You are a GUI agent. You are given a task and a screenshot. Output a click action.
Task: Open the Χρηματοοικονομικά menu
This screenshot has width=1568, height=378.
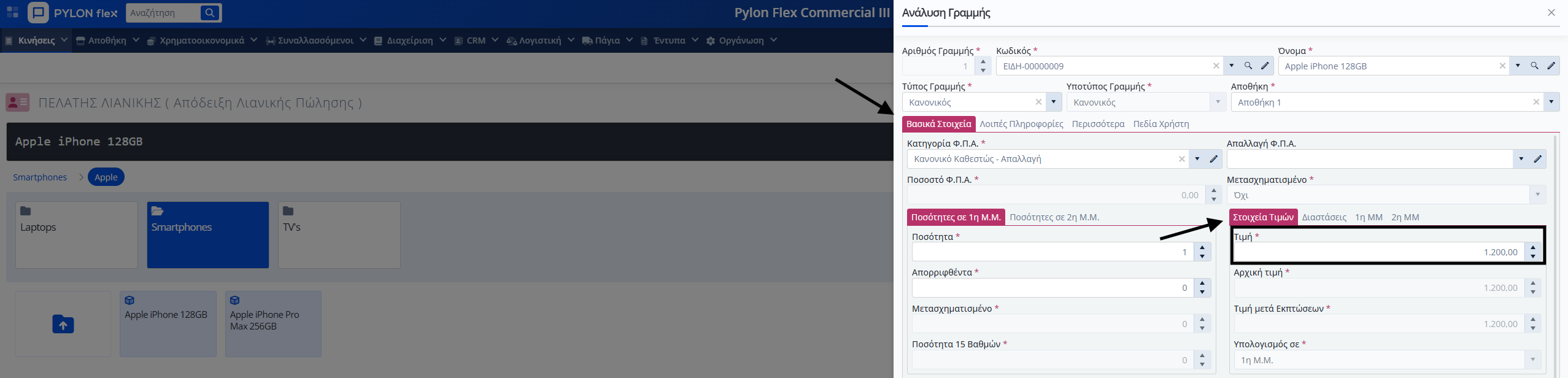[202, 40]
